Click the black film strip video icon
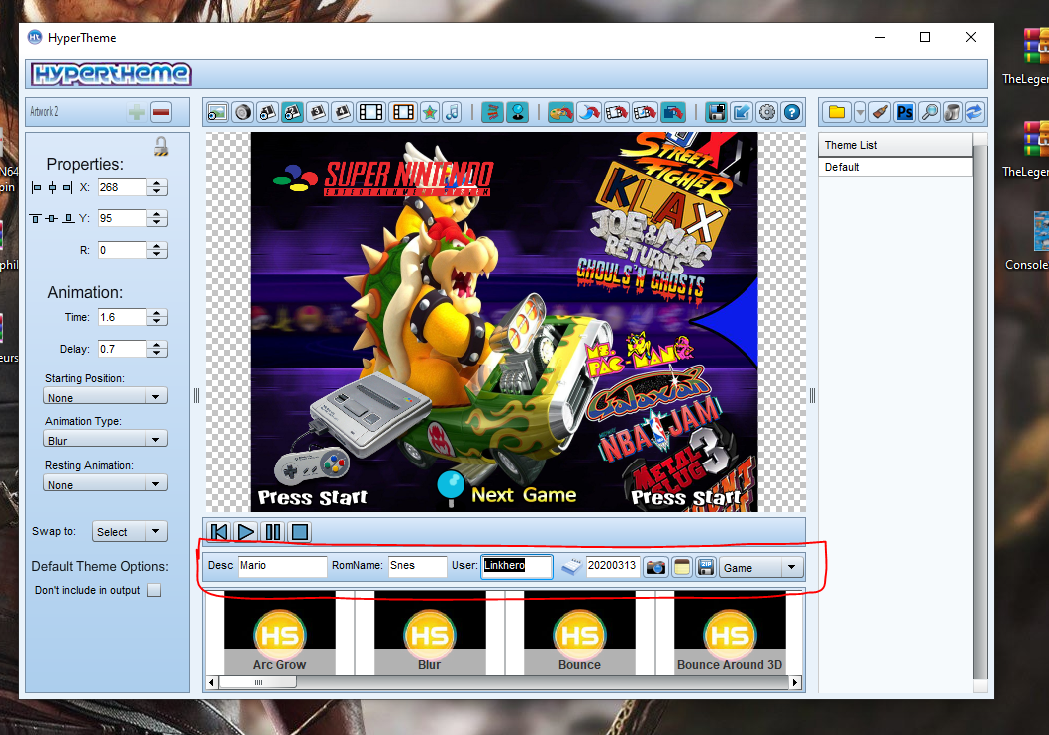 371,112
